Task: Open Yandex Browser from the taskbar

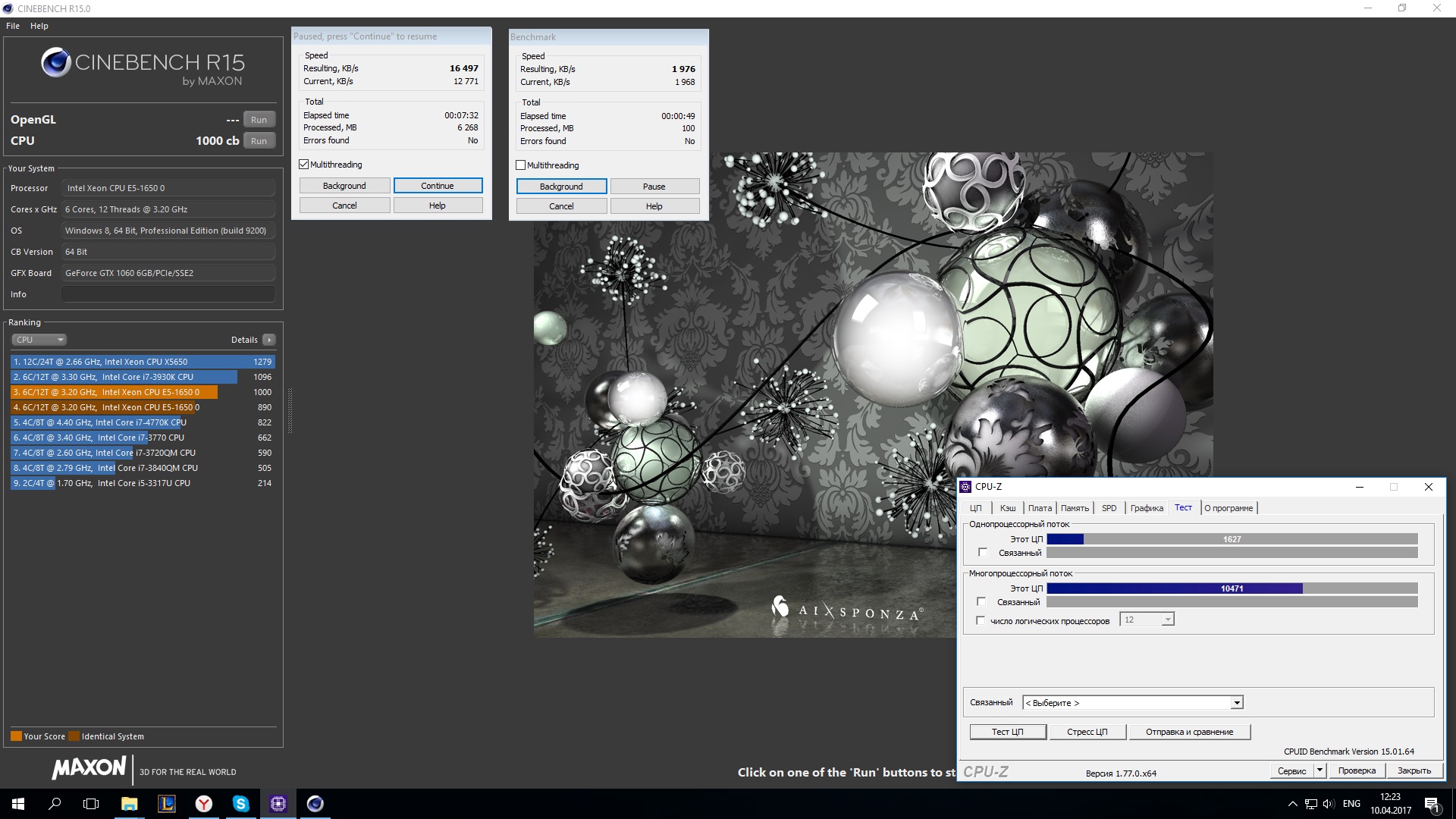Action: click(204, 804)
